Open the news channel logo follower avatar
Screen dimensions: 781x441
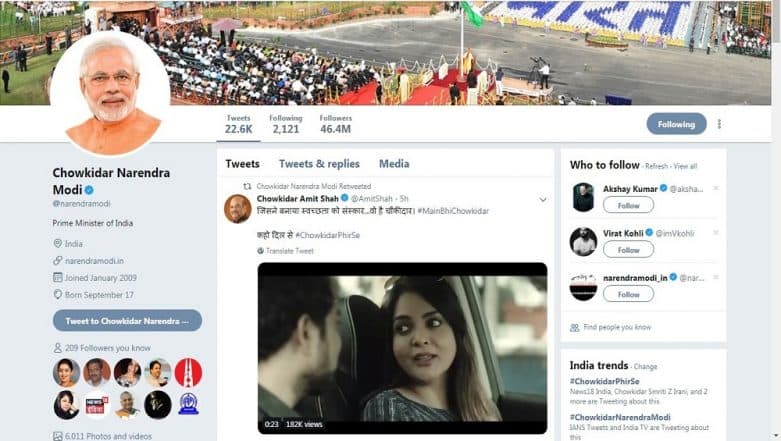(x=97, y=405)
